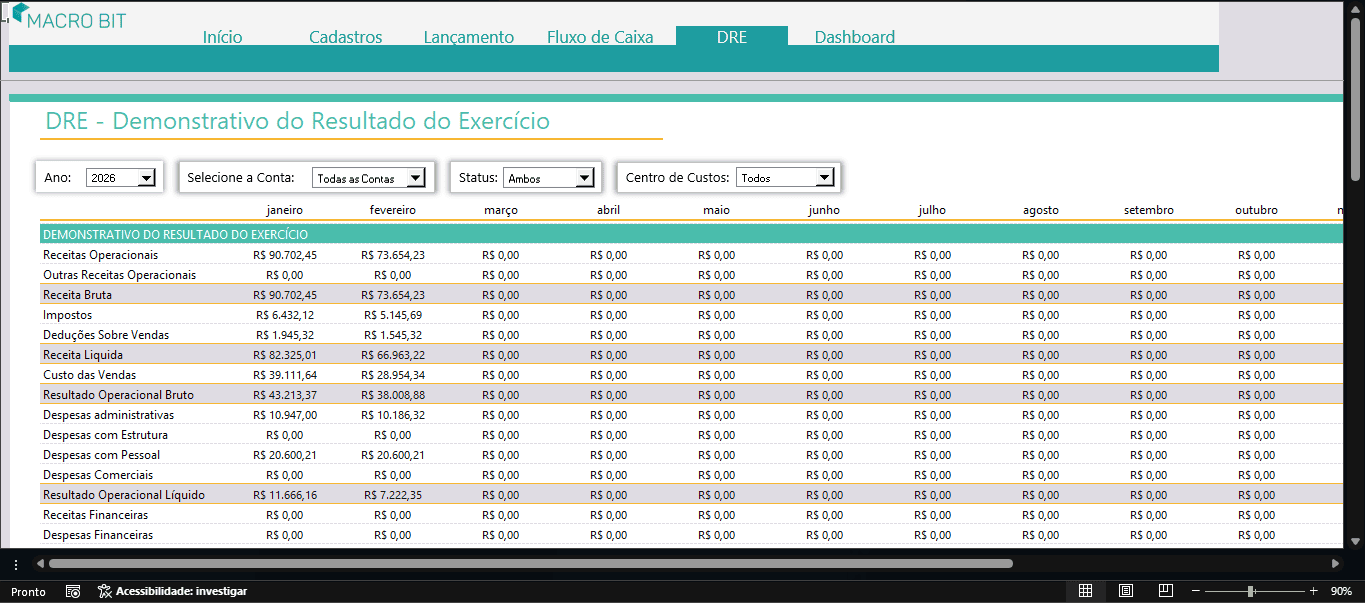
Task: Switch to Normal view icon
Action: [1085, 591]
